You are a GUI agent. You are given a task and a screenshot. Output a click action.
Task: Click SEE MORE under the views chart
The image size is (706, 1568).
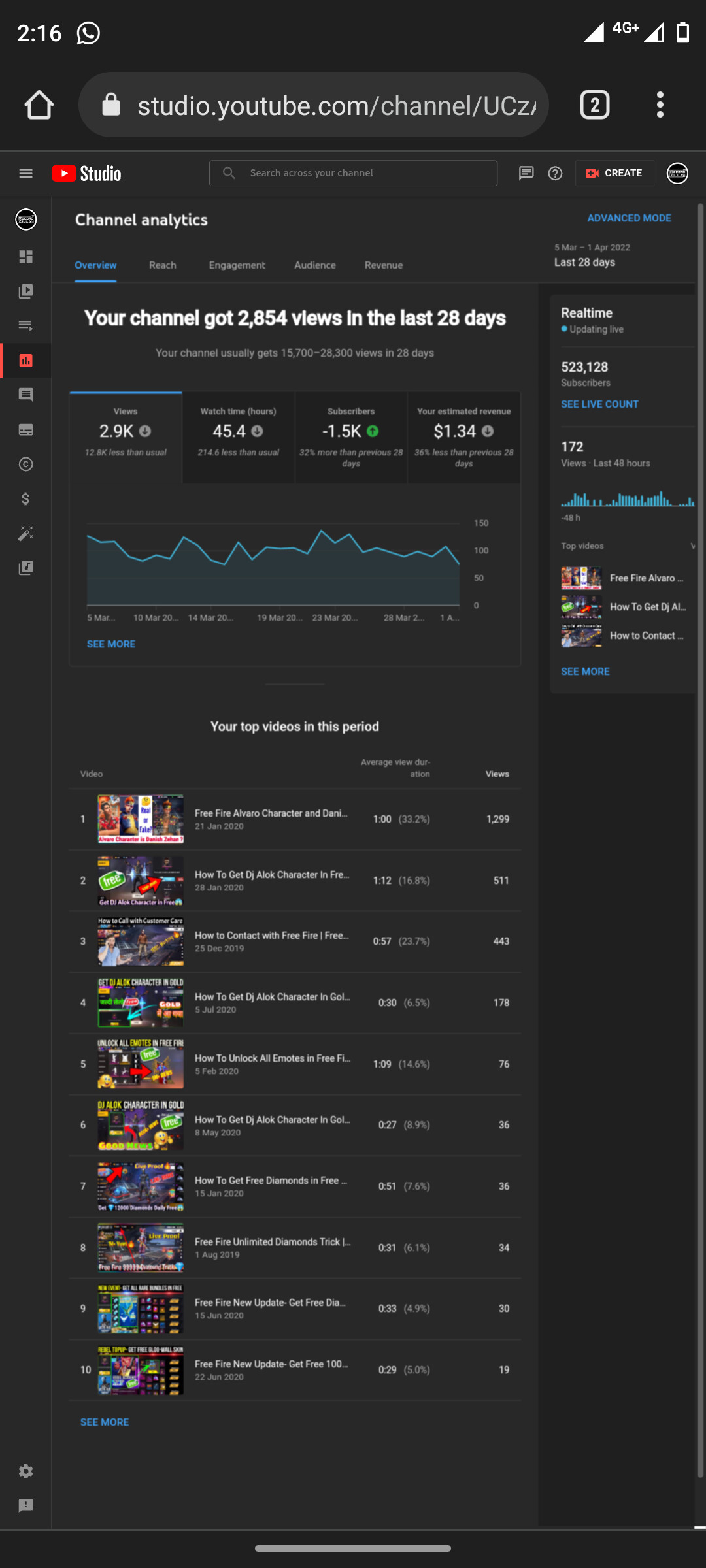(111, 644)
